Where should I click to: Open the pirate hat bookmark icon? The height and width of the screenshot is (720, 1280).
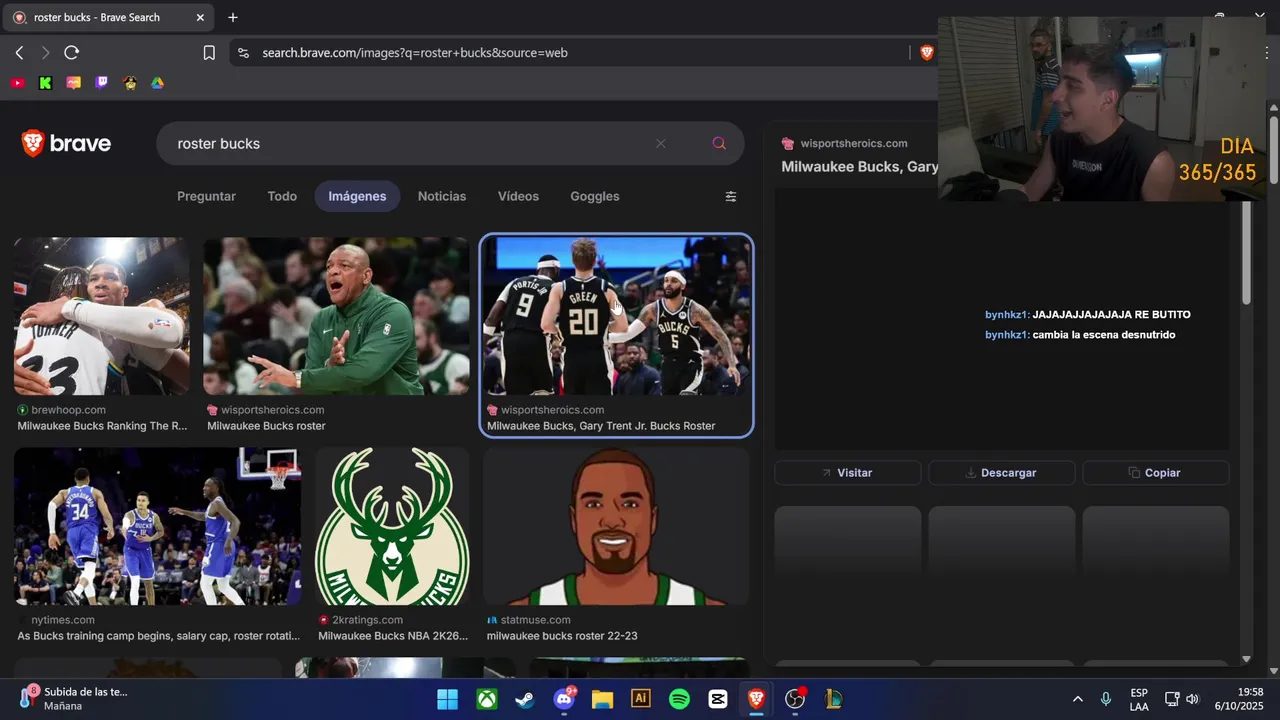pos(130,83)
